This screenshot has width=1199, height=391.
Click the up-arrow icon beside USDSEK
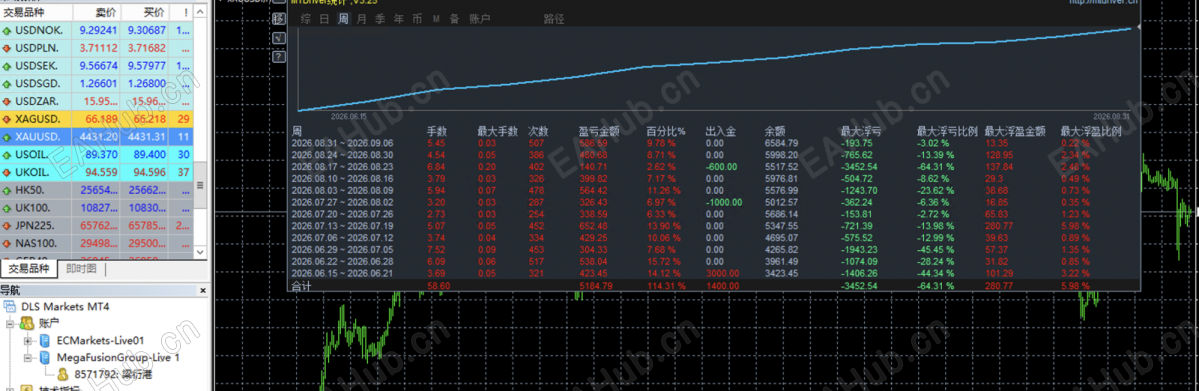(x=7, y=66)
